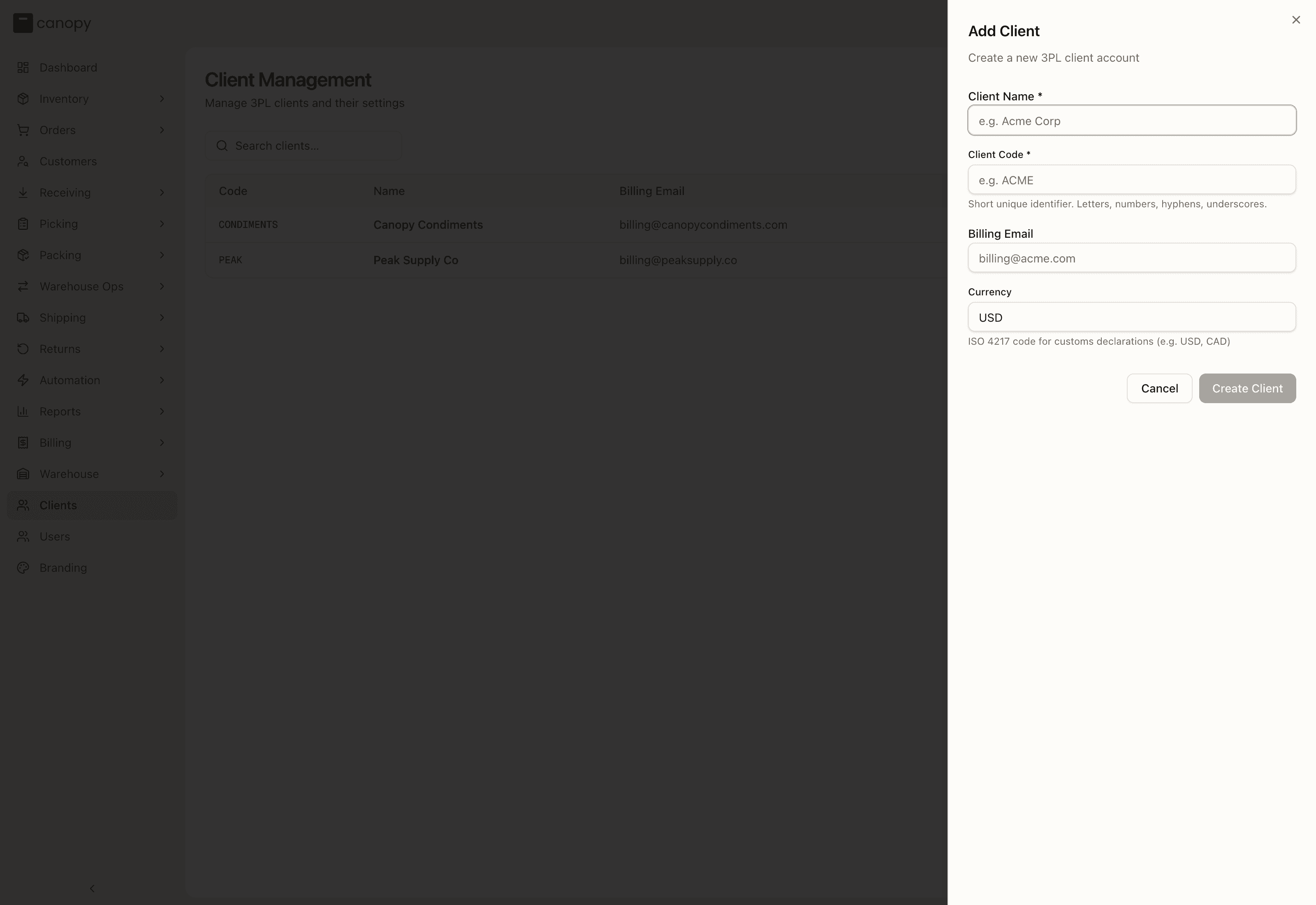Click the Create Client button
The image size is (1316, 905).
click(x=1247, y=388)
